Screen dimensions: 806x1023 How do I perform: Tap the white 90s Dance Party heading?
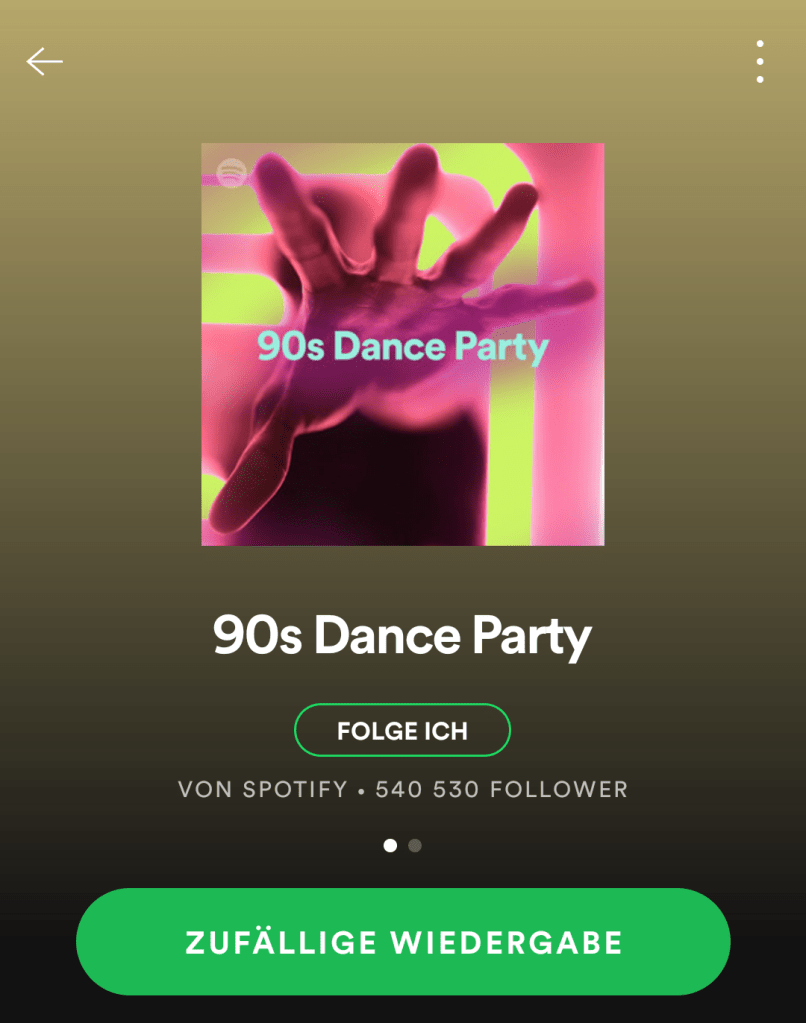coord(402,636)
